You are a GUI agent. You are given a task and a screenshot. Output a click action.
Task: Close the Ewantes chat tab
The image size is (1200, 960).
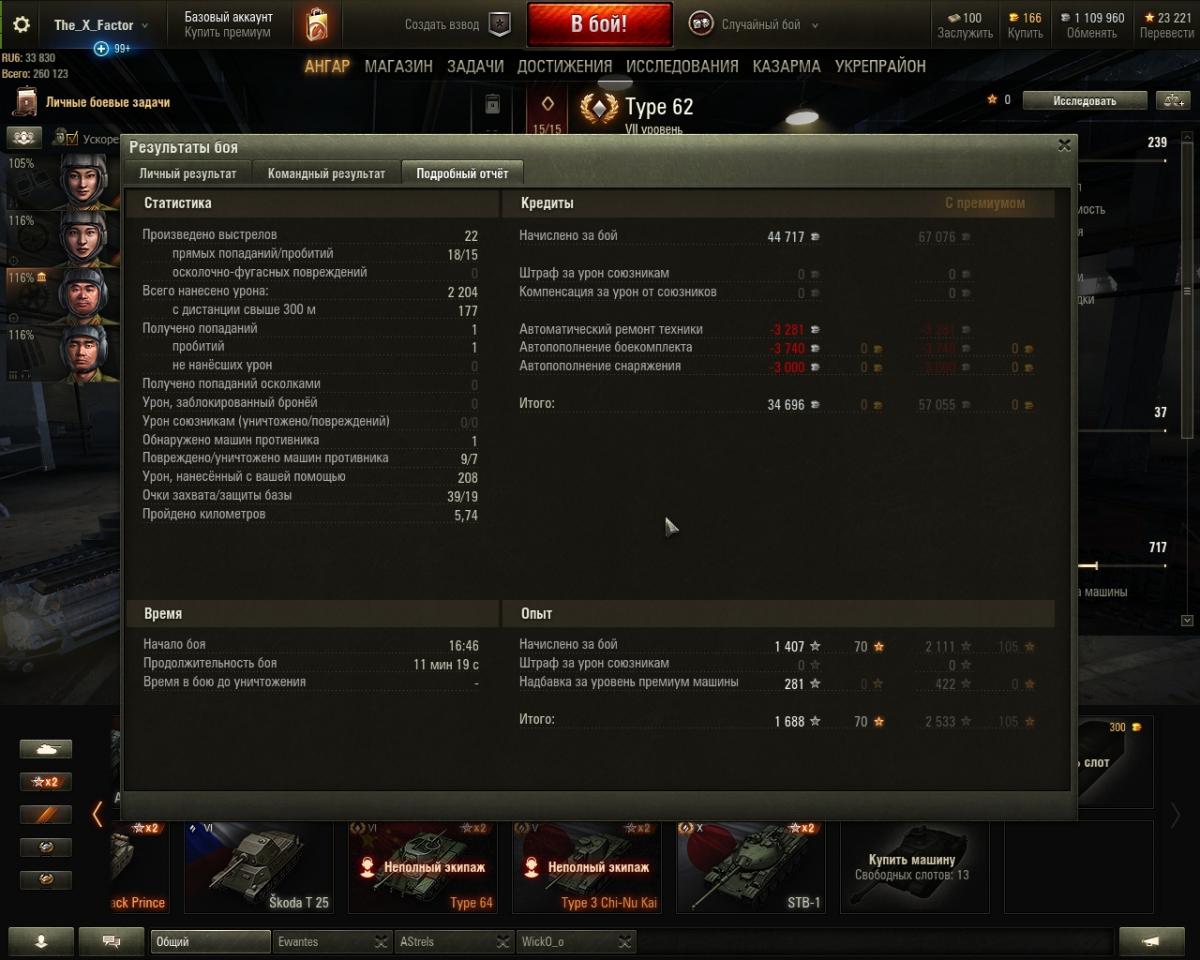(381, 942)
